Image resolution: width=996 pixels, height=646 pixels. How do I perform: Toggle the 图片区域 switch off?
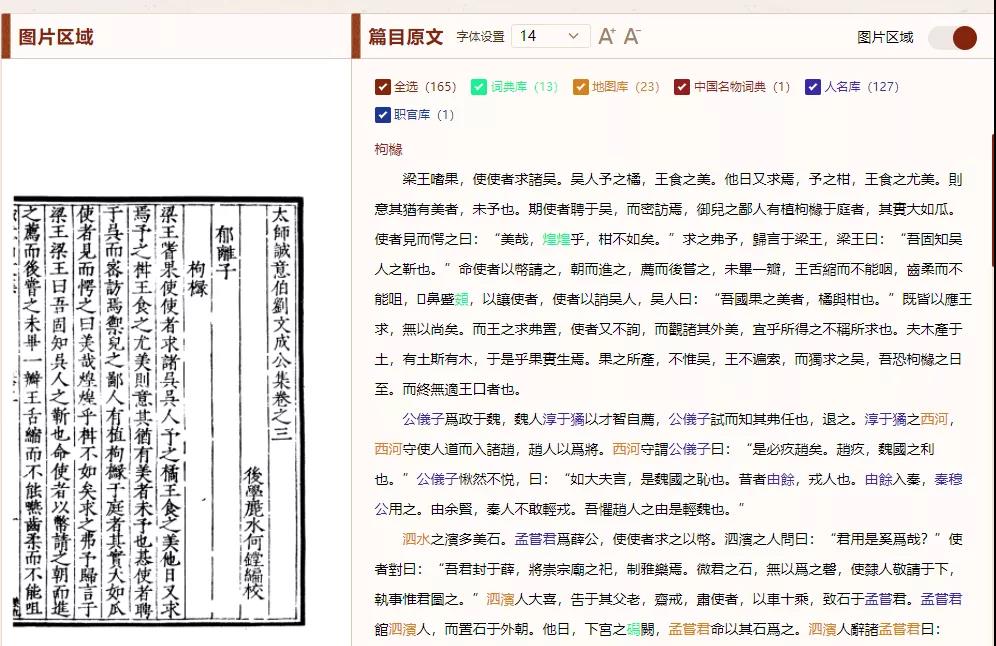tap(951, 37)
